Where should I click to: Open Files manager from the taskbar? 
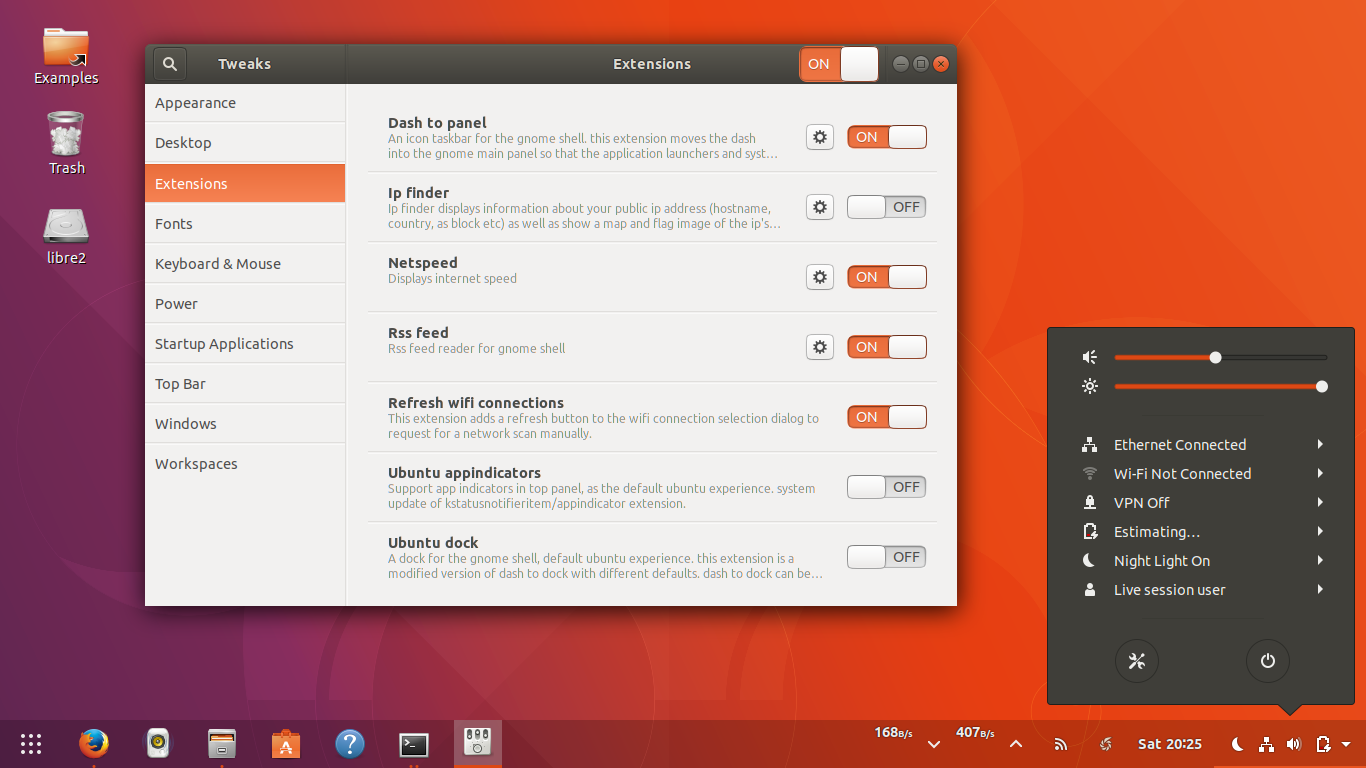(222, 744)
